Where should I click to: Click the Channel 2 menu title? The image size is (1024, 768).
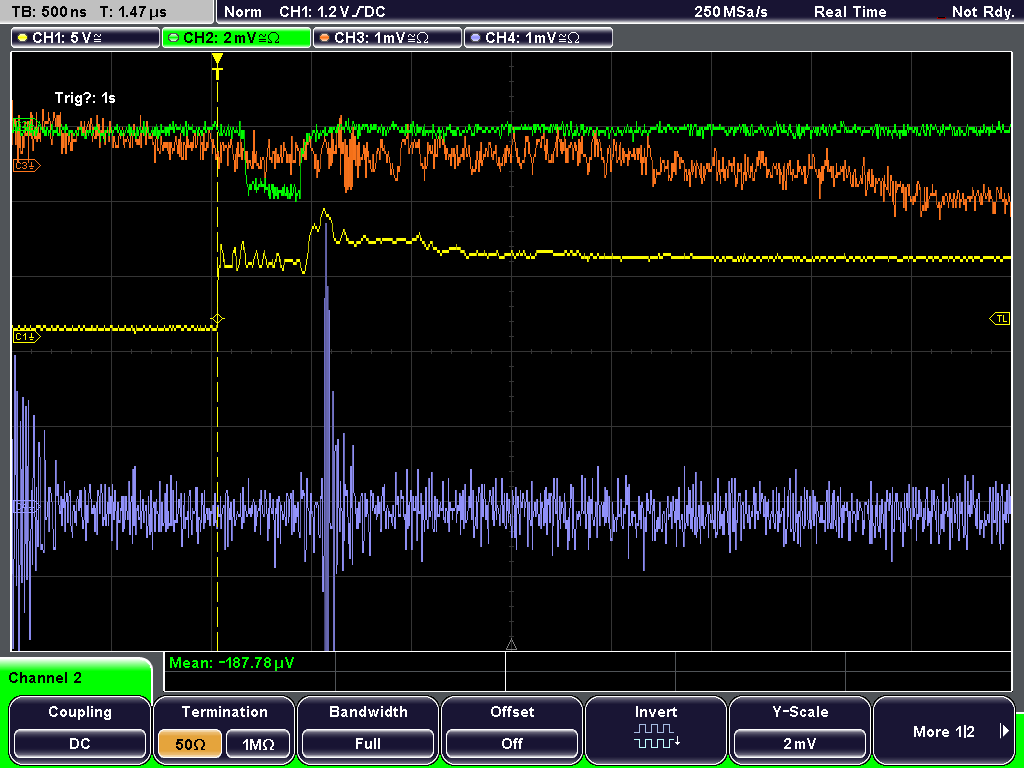tap(45, 678)
